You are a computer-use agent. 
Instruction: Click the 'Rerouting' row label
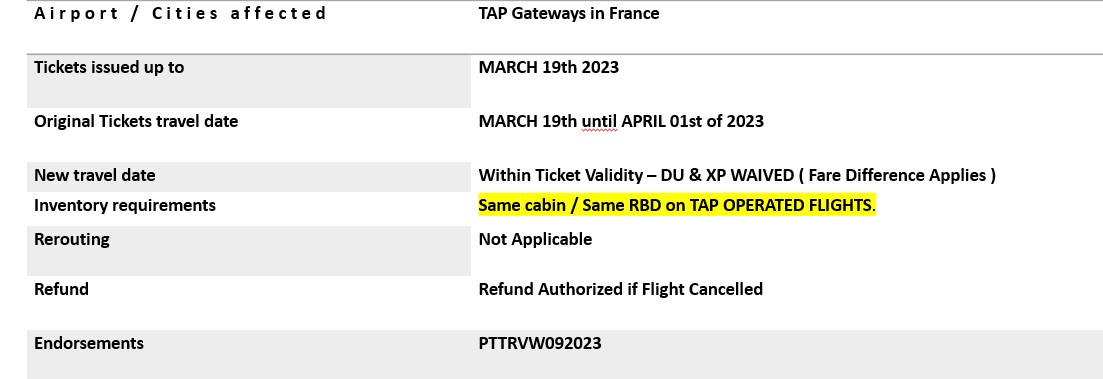72,239
